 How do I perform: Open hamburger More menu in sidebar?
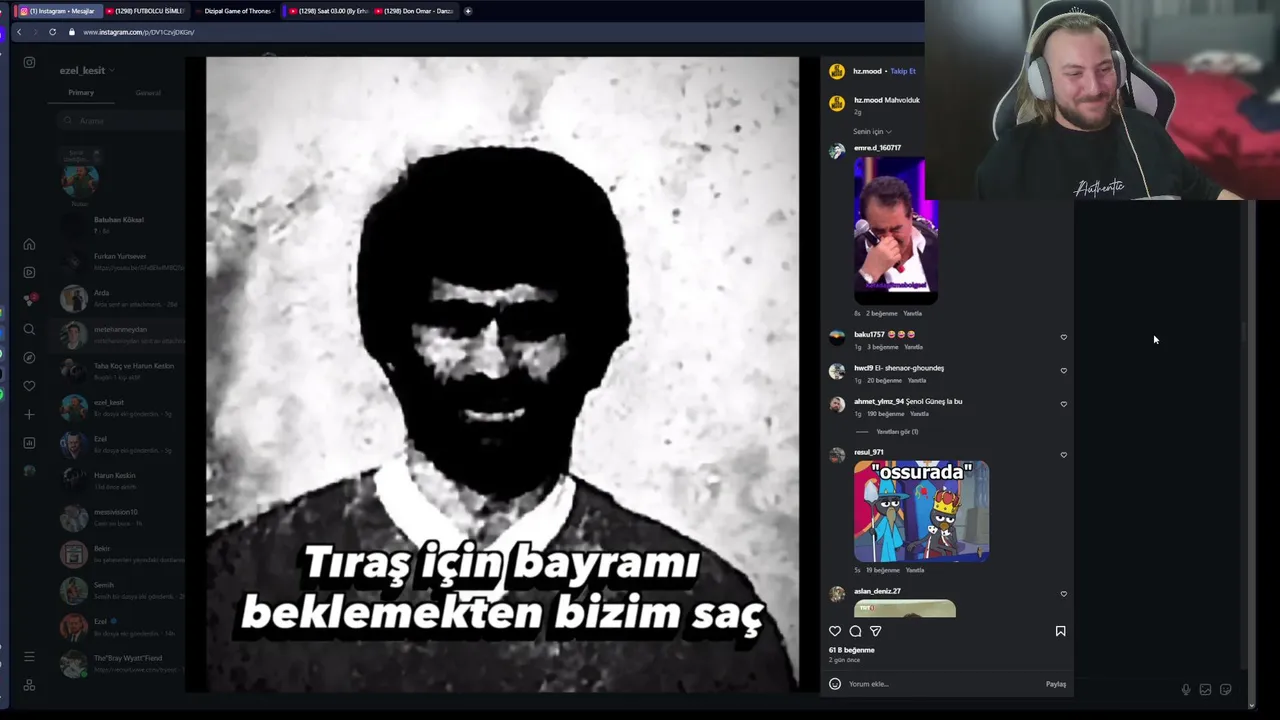[29, 657]
